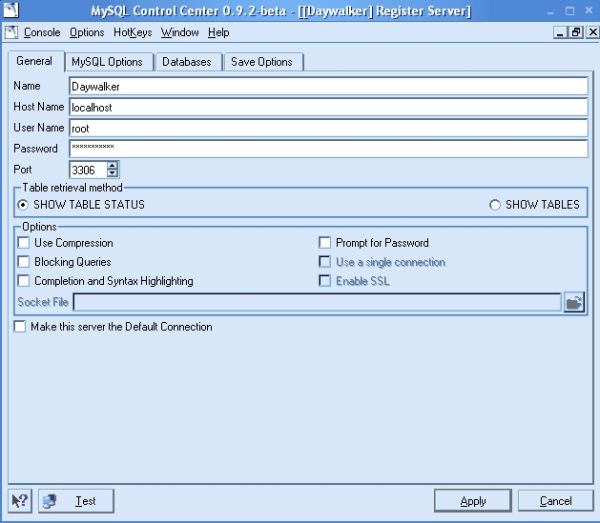The width and height of the screenshot is (600, 523).
Task: Select SHOW TABLE STATUS radio button
Action: pyautogui.click(x=23, y=205)
